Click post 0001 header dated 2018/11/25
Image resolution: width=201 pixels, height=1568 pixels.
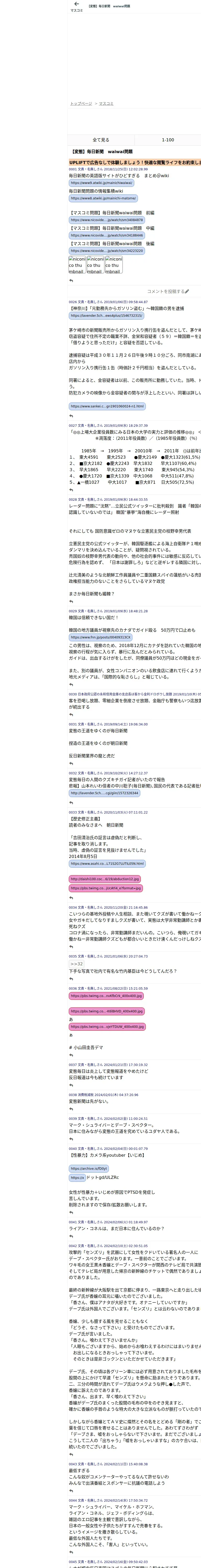(x=108, y=170)
